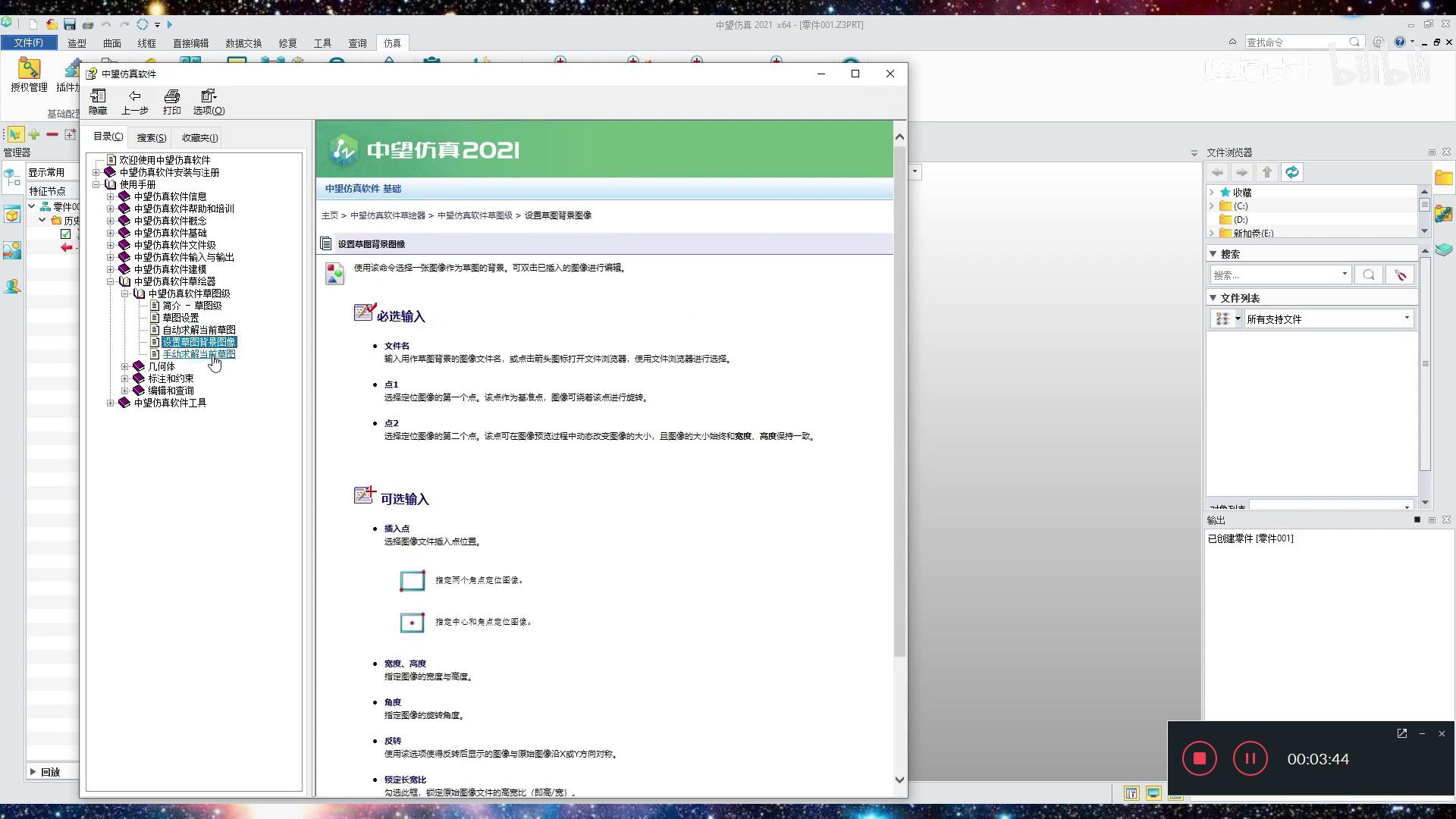Expand 中望仿真软件安装与注册 node
Screen dimensions: 1456x819
point(96,172)
